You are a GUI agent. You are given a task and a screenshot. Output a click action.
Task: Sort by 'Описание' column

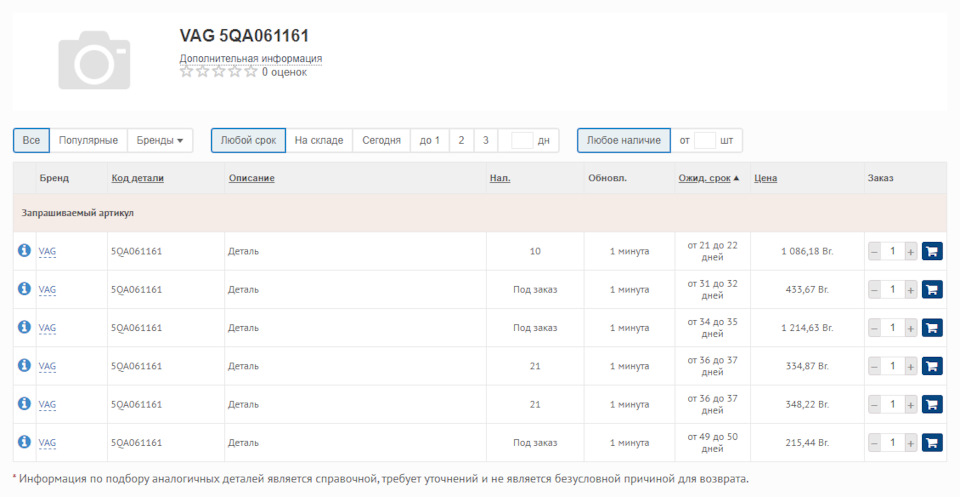click(252, 178)
